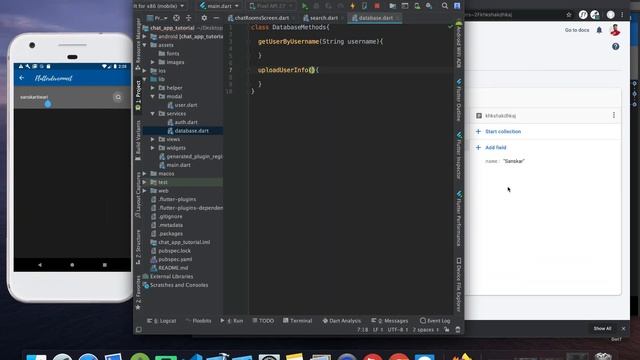Expand the ios folder
Screen dimensions: 640x360
point(144,71)
